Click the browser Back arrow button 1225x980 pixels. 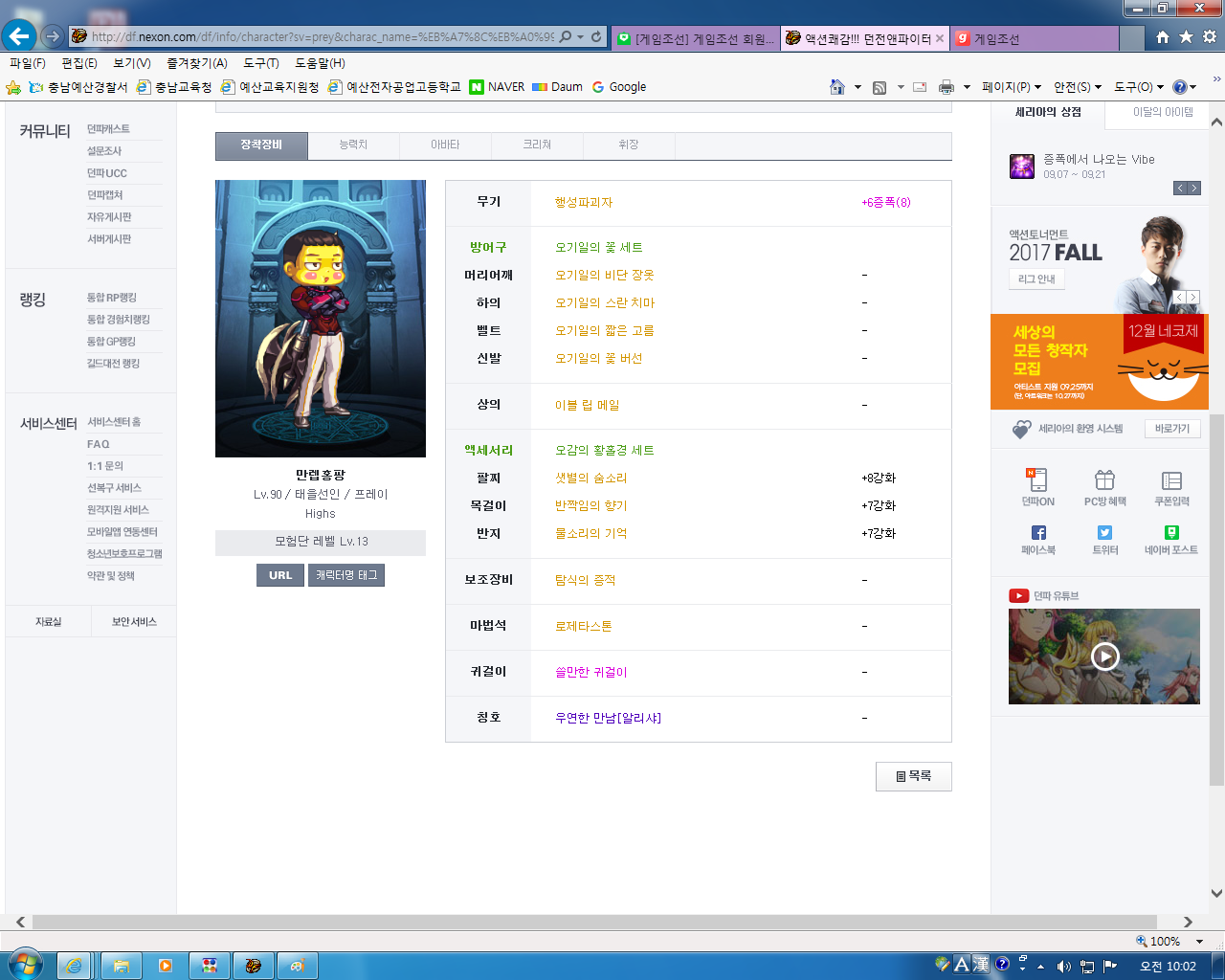(x=19, y=36)
